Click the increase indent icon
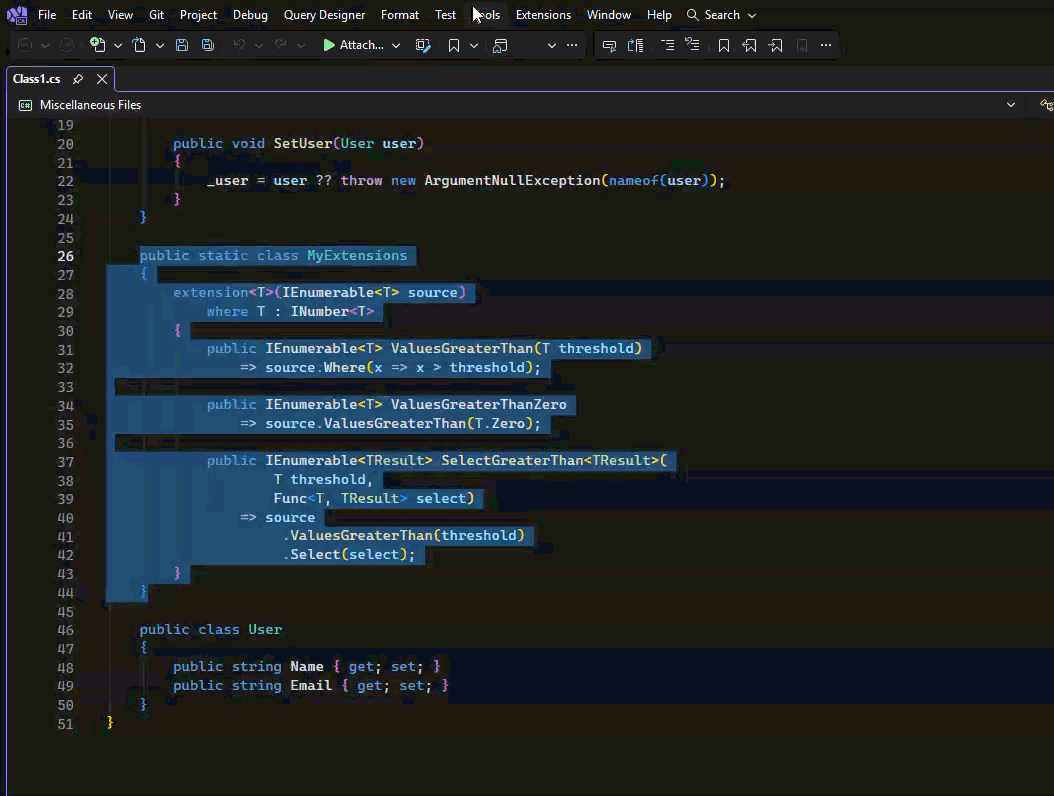Image resolution: width=1054 pixels, height=796 pixels. pos(692,45)
